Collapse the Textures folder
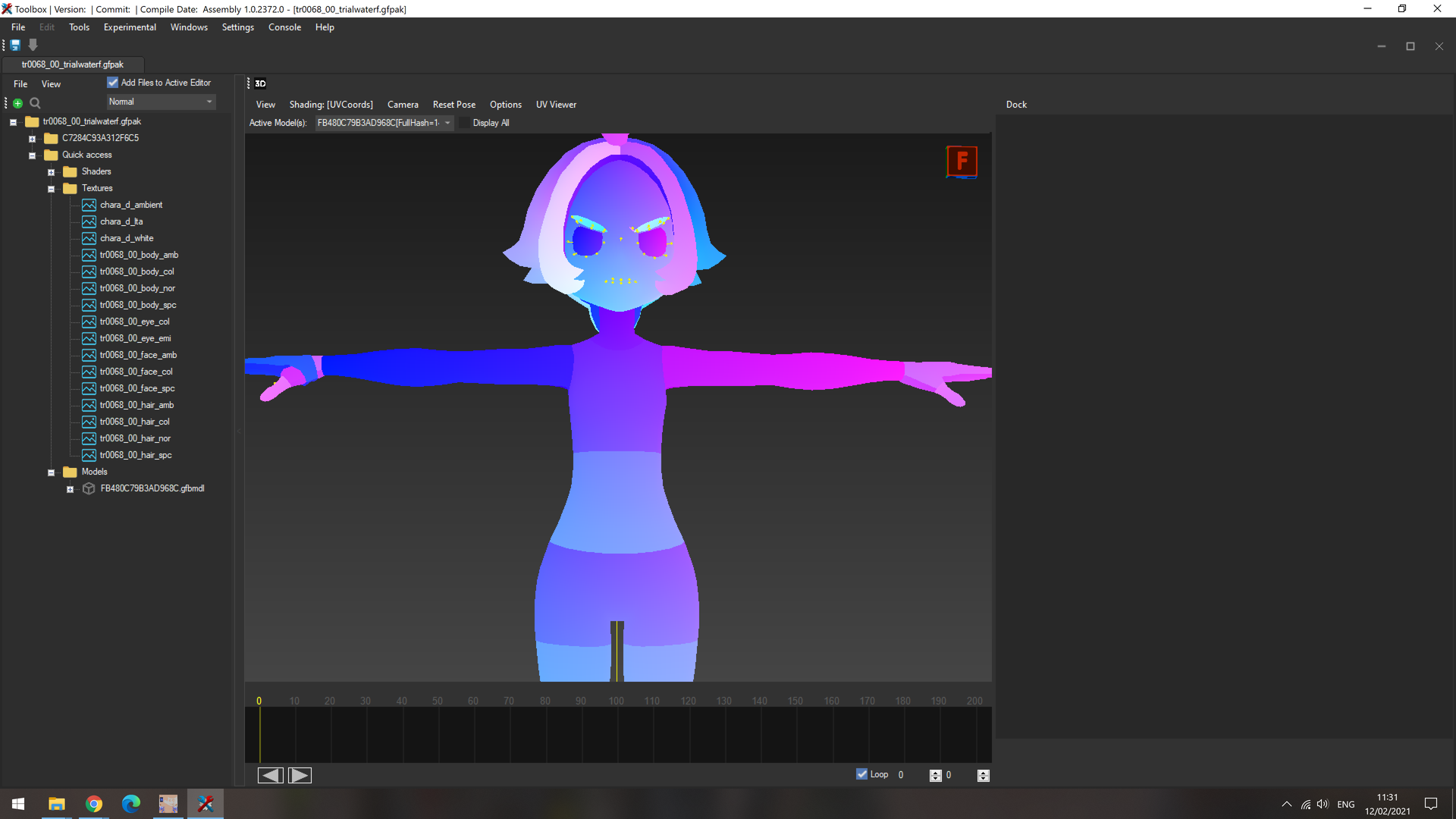The height and width of the screenshot is (819, 1456). tap(51, 189)
